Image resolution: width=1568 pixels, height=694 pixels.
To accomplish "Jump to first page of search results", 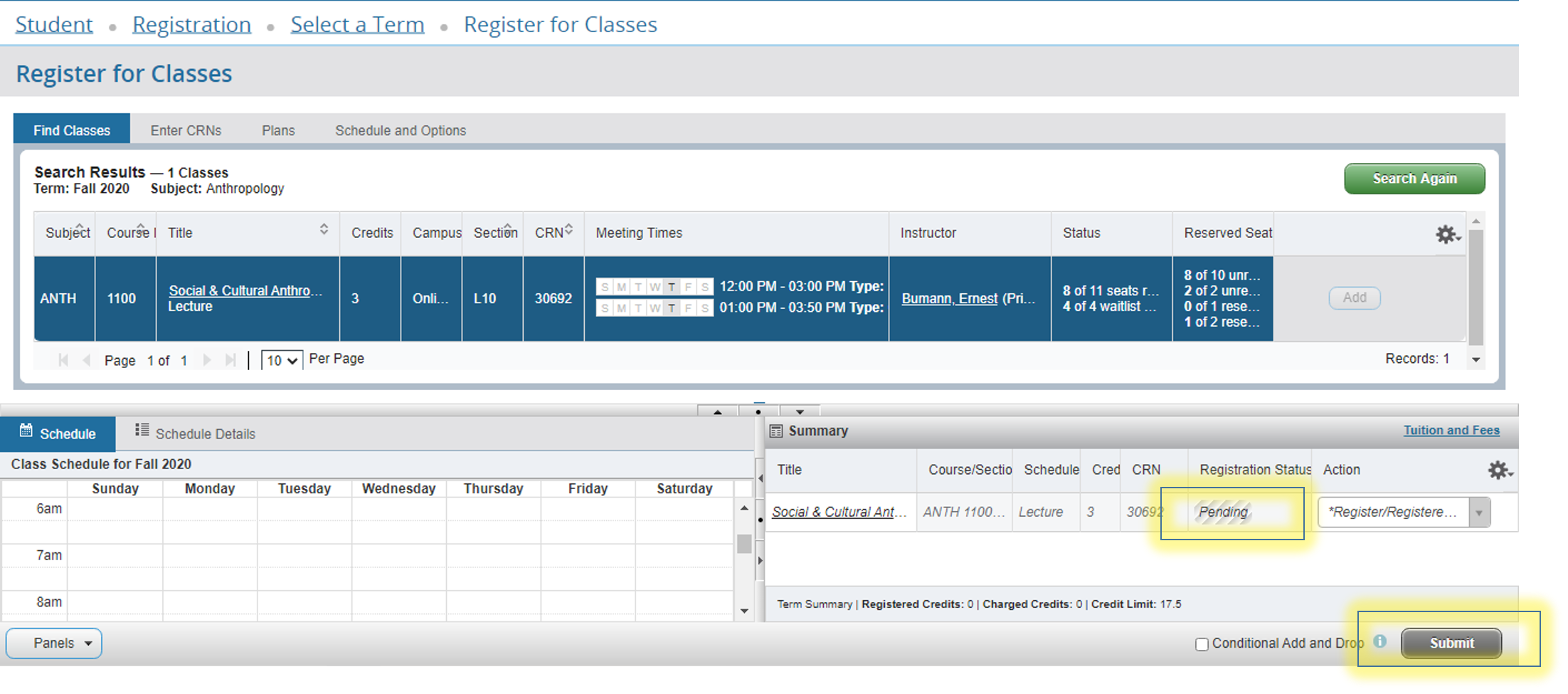I will tap(63, 359).
